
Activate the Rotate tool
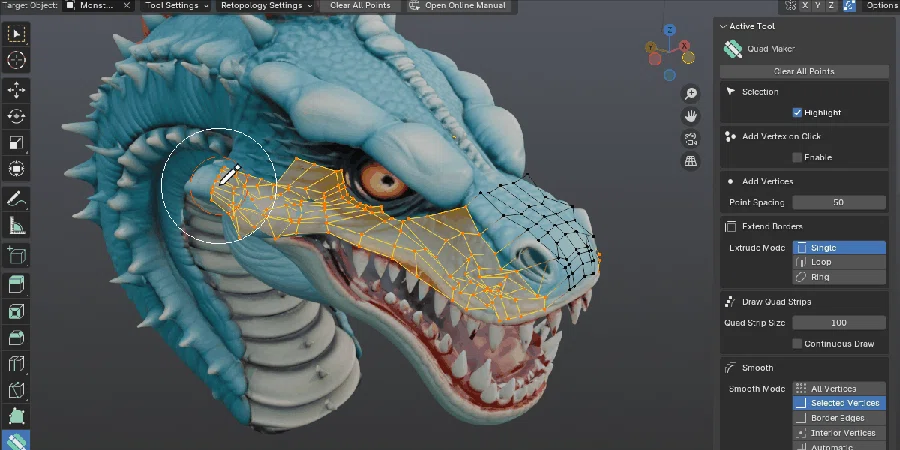click(x=16, y=116)
